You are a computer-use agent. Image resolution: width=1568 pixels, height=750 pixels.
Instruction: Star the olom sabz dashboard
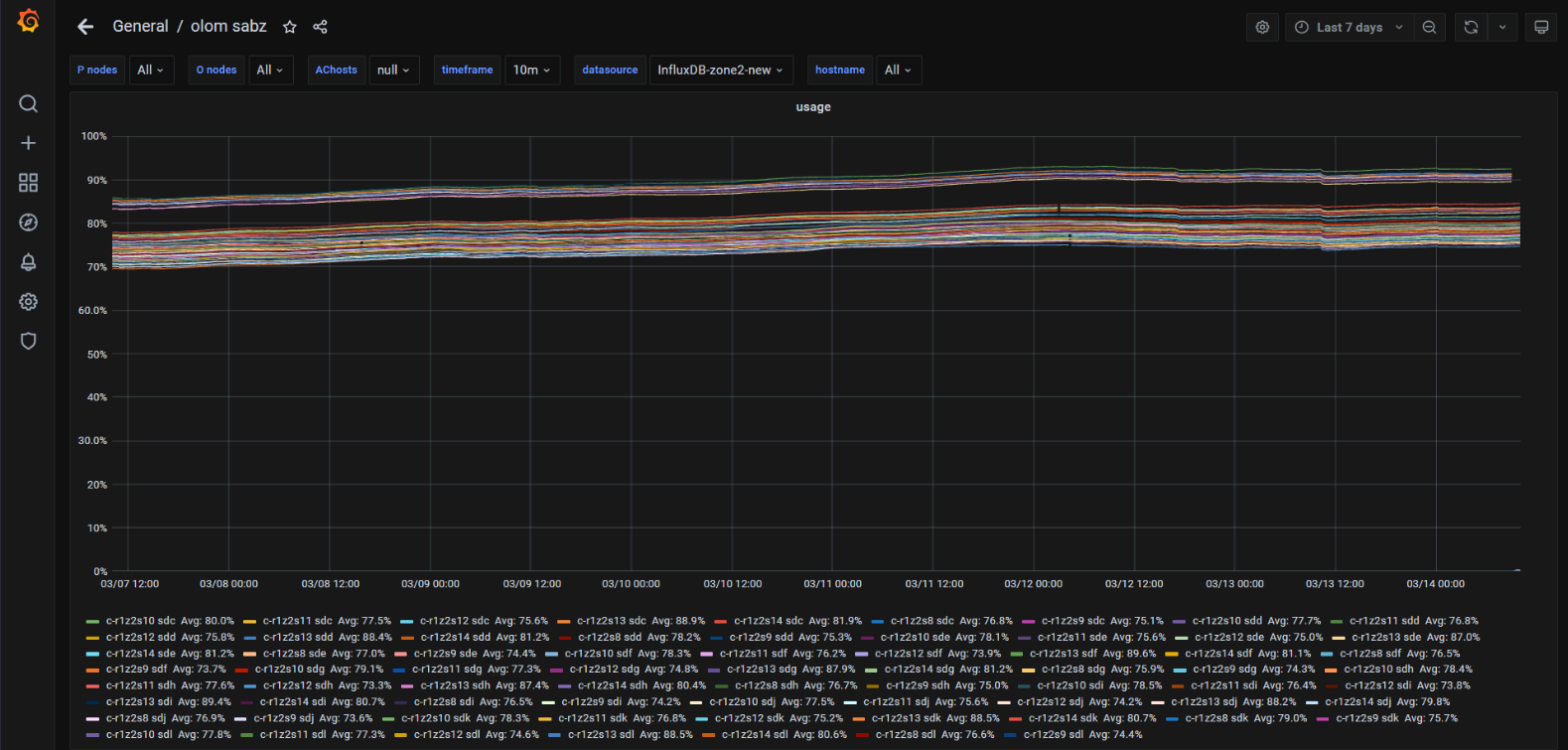[289, 27]
